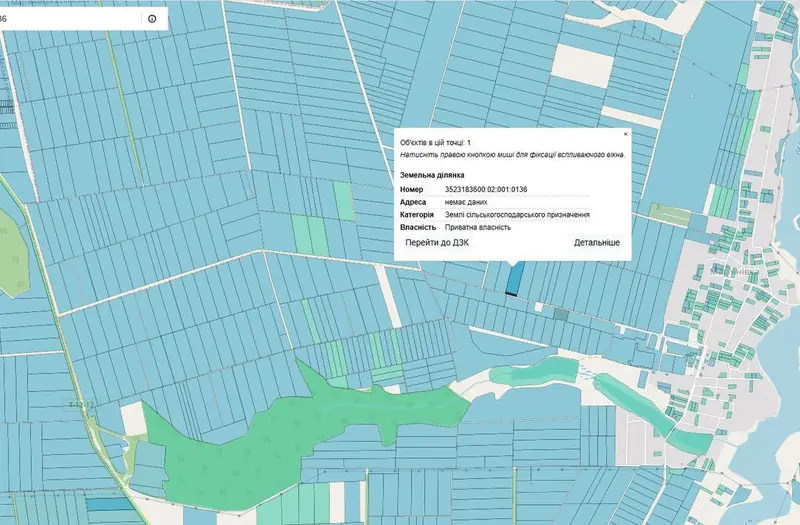
Task: Close the land parcel info popup
Action: [x=626, y=134]
